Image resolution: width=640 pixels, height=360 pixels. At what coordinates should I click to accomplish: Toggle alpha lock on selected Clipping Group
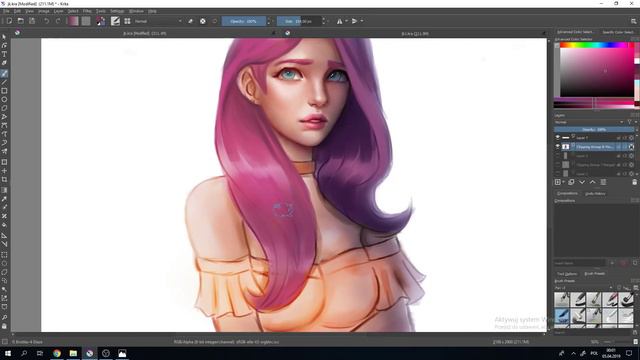tap(631, 147)
